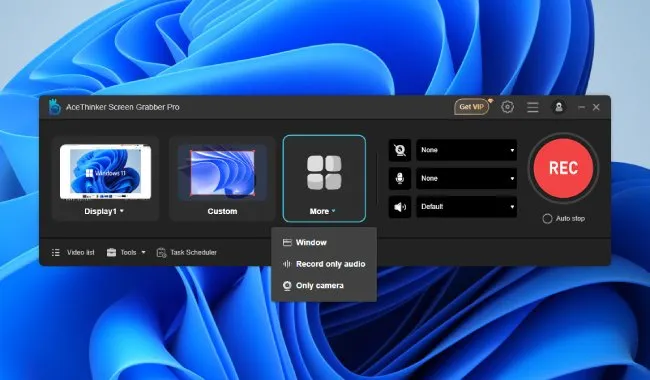This screenshot has width=650, height=380.
Task: Open the Tools menu label
Action: [128, 252]
